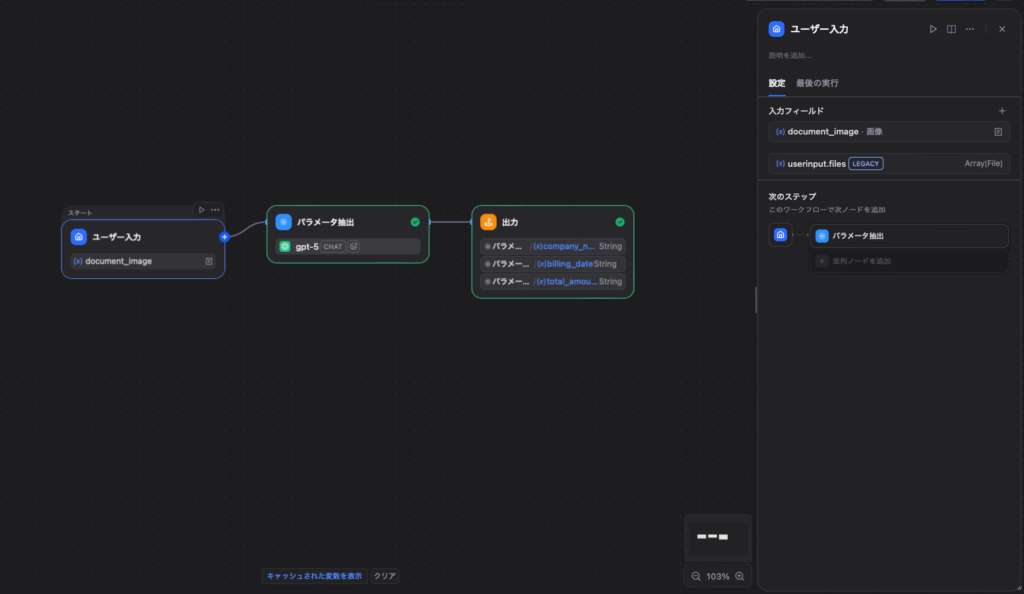Select the 設定 tab
The width and height of the screenshot is (1024, 594).
tap(776, 83)
